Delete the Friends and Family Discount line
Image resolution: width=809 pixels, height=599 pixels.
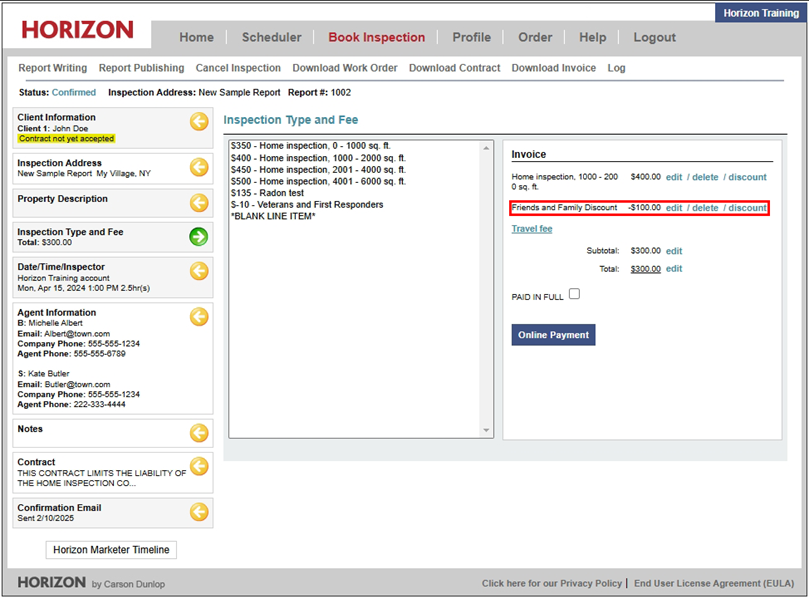tap(705, 208)
